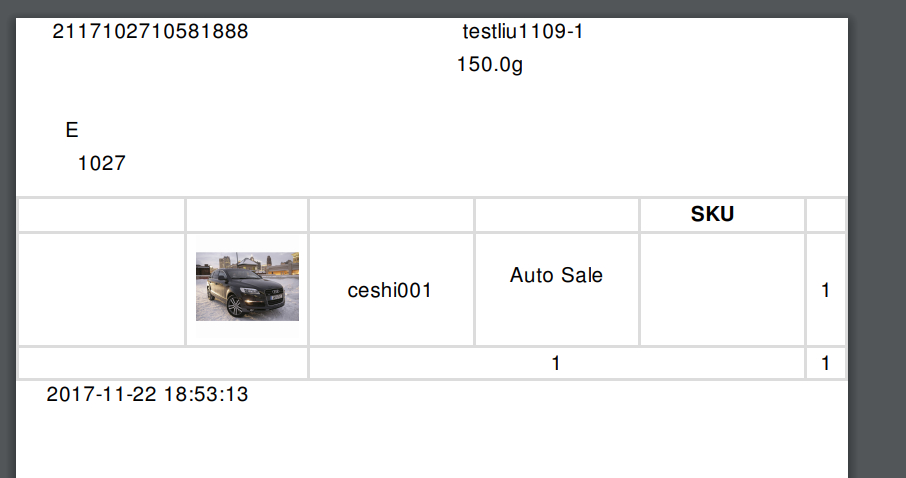
Task: Click the letter E label
Action: [x=72, y=130]
